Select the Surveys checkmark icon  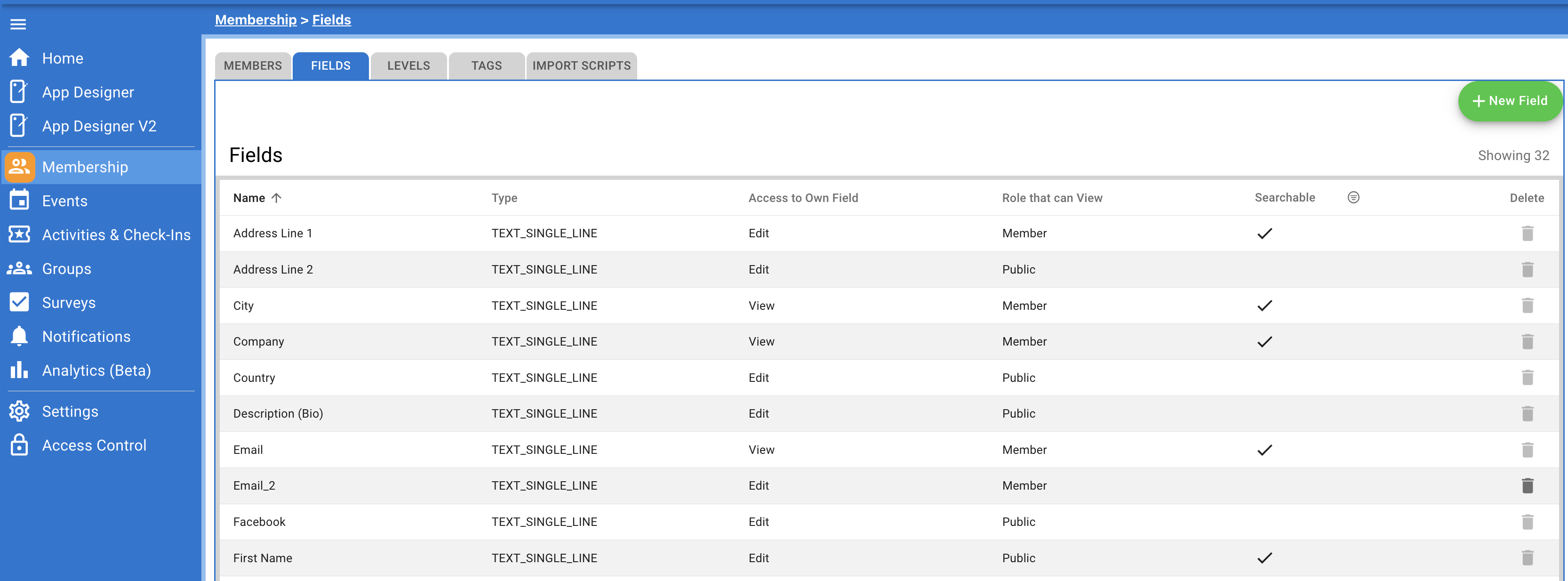tap(19, 302)
